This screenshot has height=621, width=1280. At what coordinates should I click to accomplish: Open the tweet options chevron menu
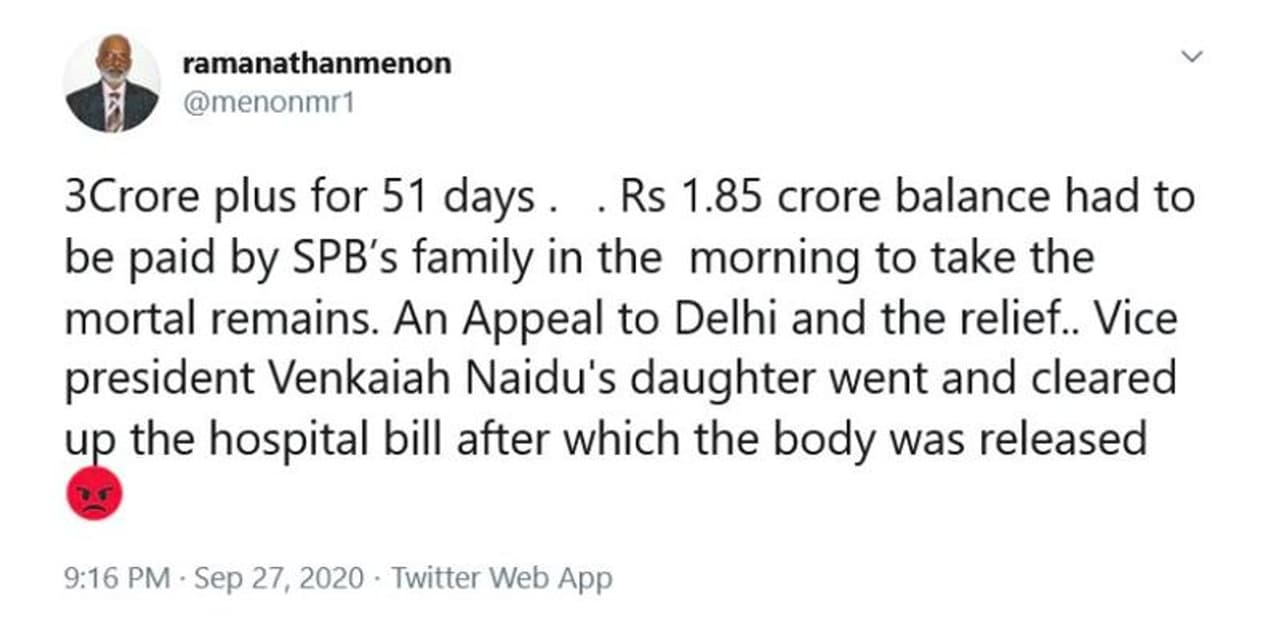(1190, 57)
